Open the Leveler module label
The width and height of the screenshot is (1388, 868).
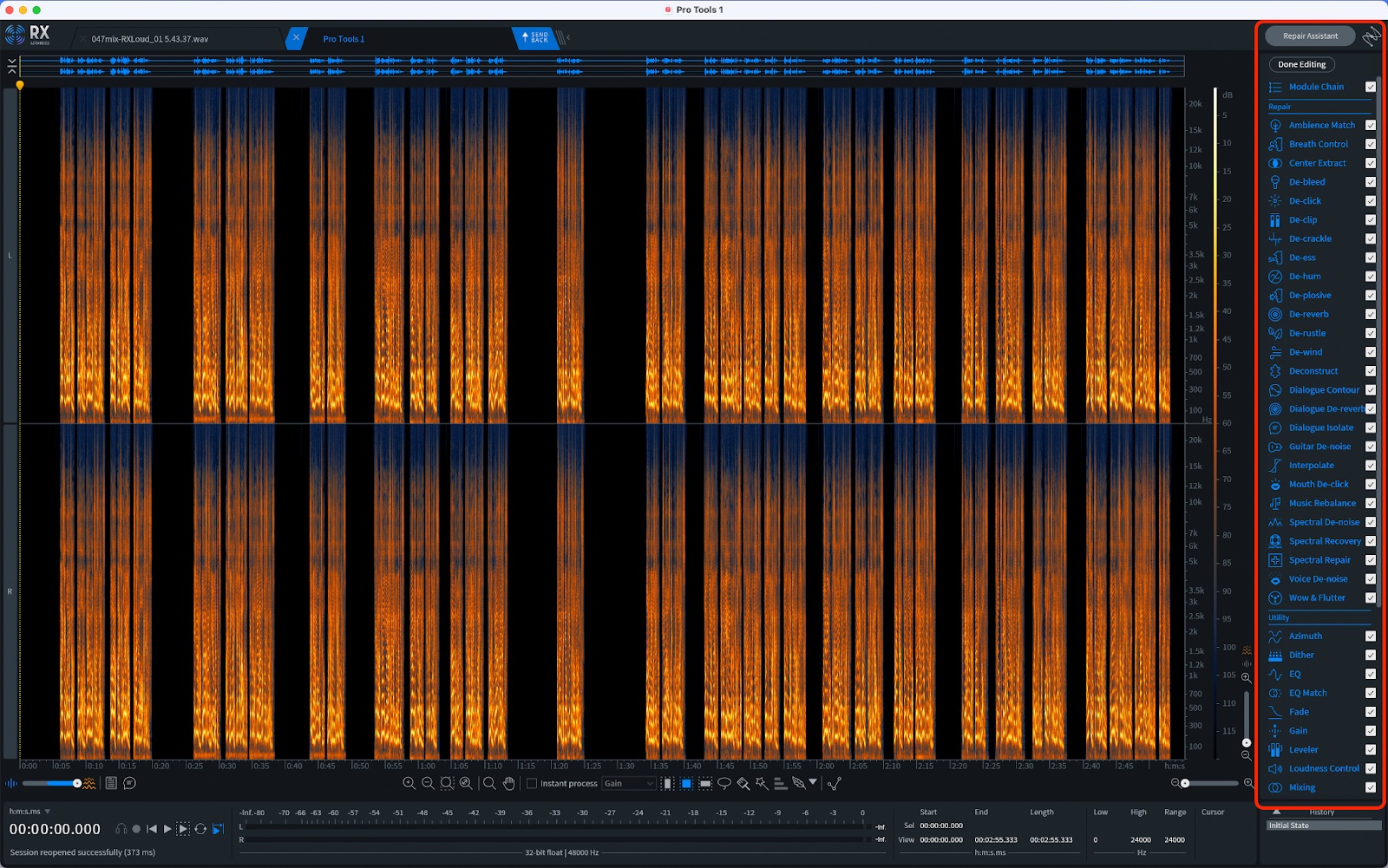[x=1303, y=750]
